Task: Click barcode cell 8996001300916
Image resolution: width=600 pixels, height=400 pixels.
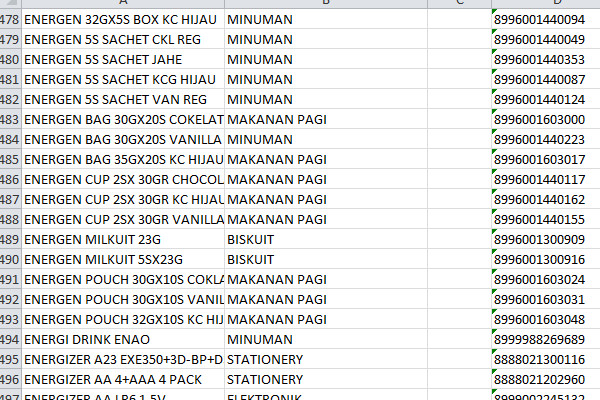Action: 546,259
